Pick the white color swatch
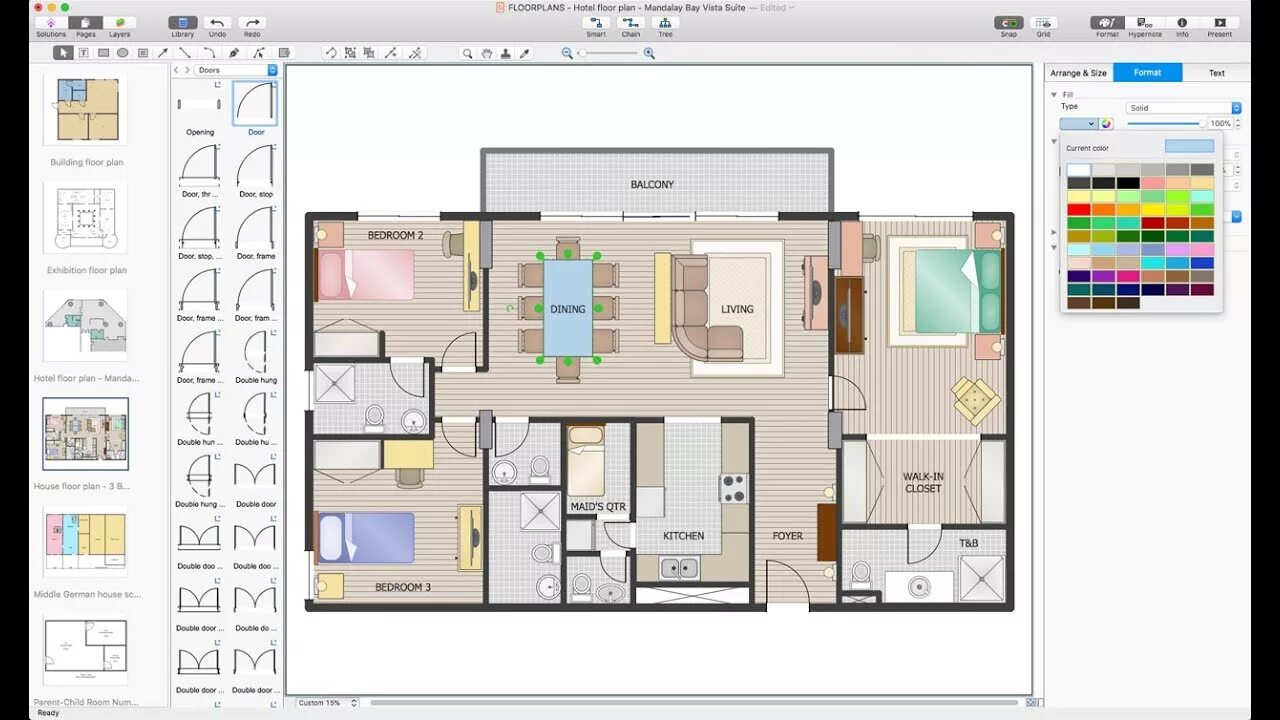The image size is (1280, 720). [1078, 170]
